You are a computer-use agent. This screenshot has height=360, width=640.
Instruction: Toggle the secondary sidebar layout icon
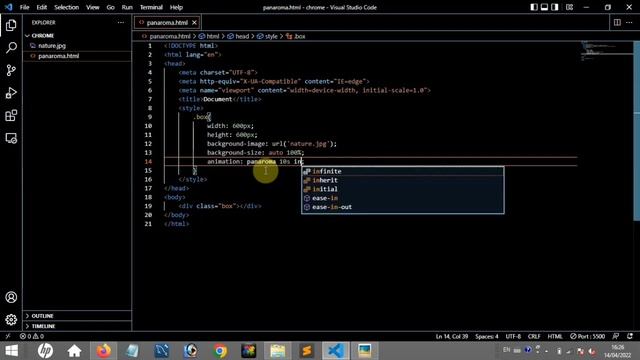555,7
